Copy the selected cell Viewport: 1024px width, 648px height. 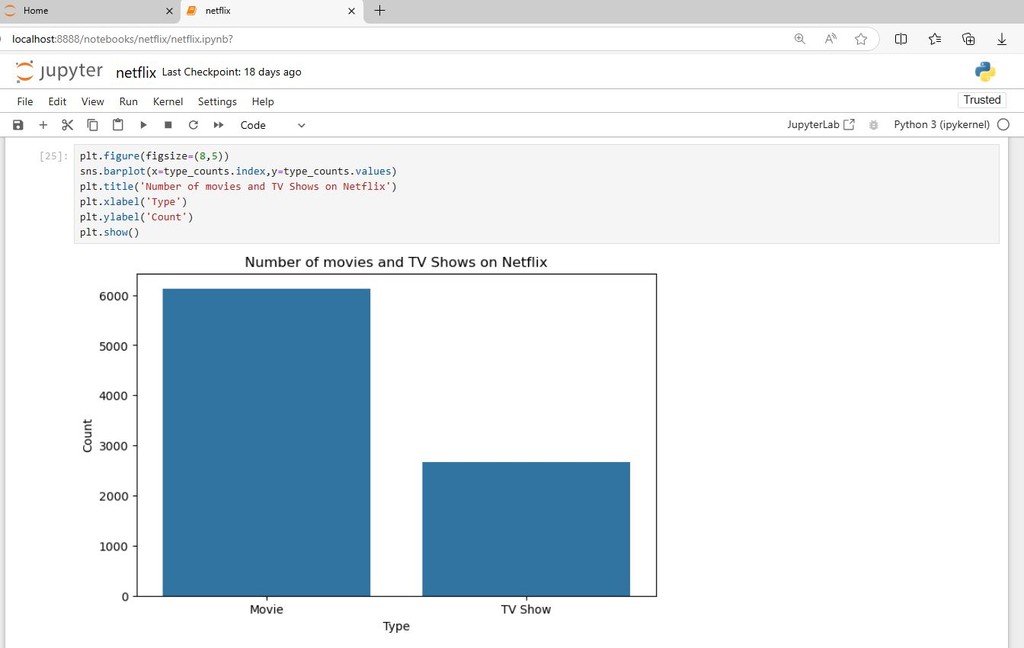93,125
